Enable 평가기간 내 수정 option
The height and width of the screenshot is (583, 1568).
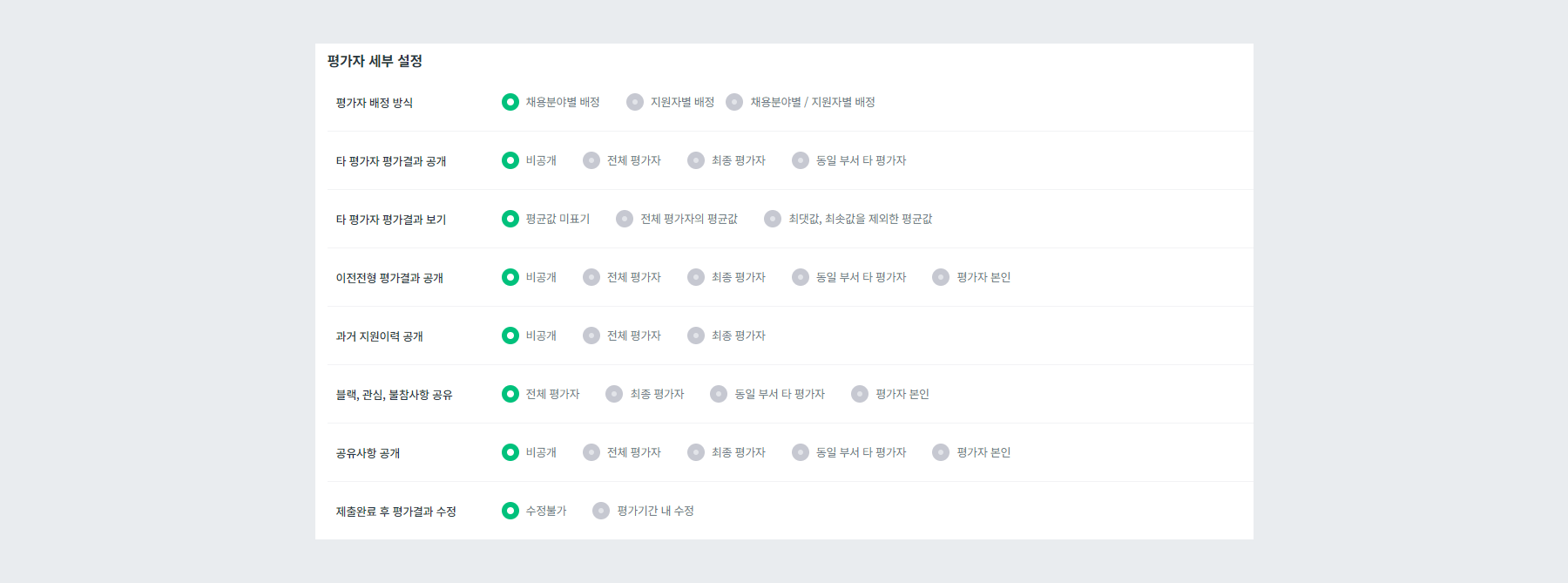(x=598, y=511)
